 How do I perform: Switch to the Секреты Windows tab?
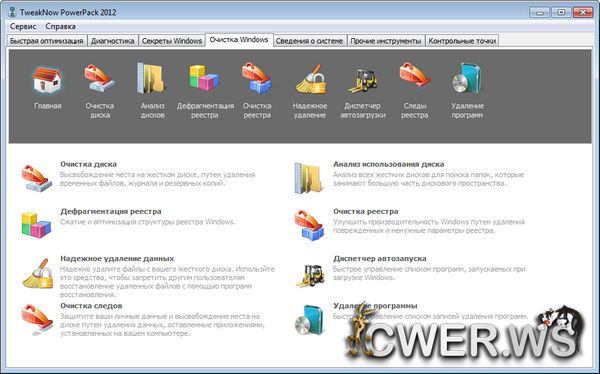(x=172, y=41)
